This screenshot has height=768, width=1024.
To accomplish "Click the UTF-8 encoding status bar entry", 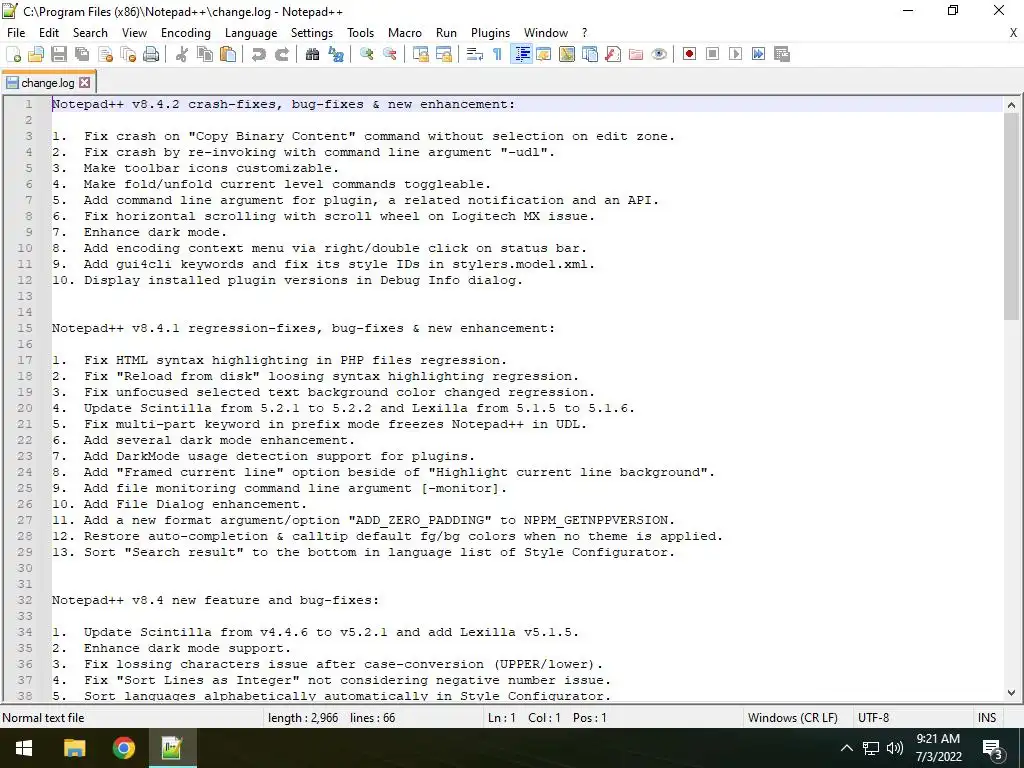I will tap(873, 718).
